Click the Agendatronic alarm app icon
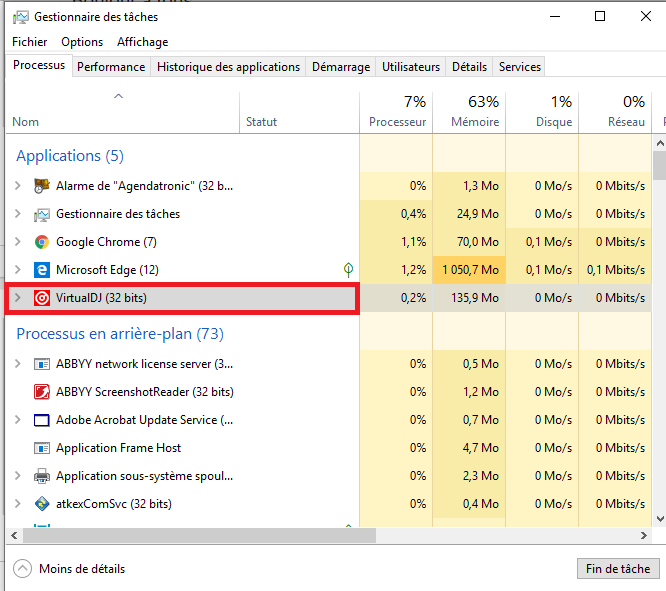The image size is (666, 591). tap(42, 186)
